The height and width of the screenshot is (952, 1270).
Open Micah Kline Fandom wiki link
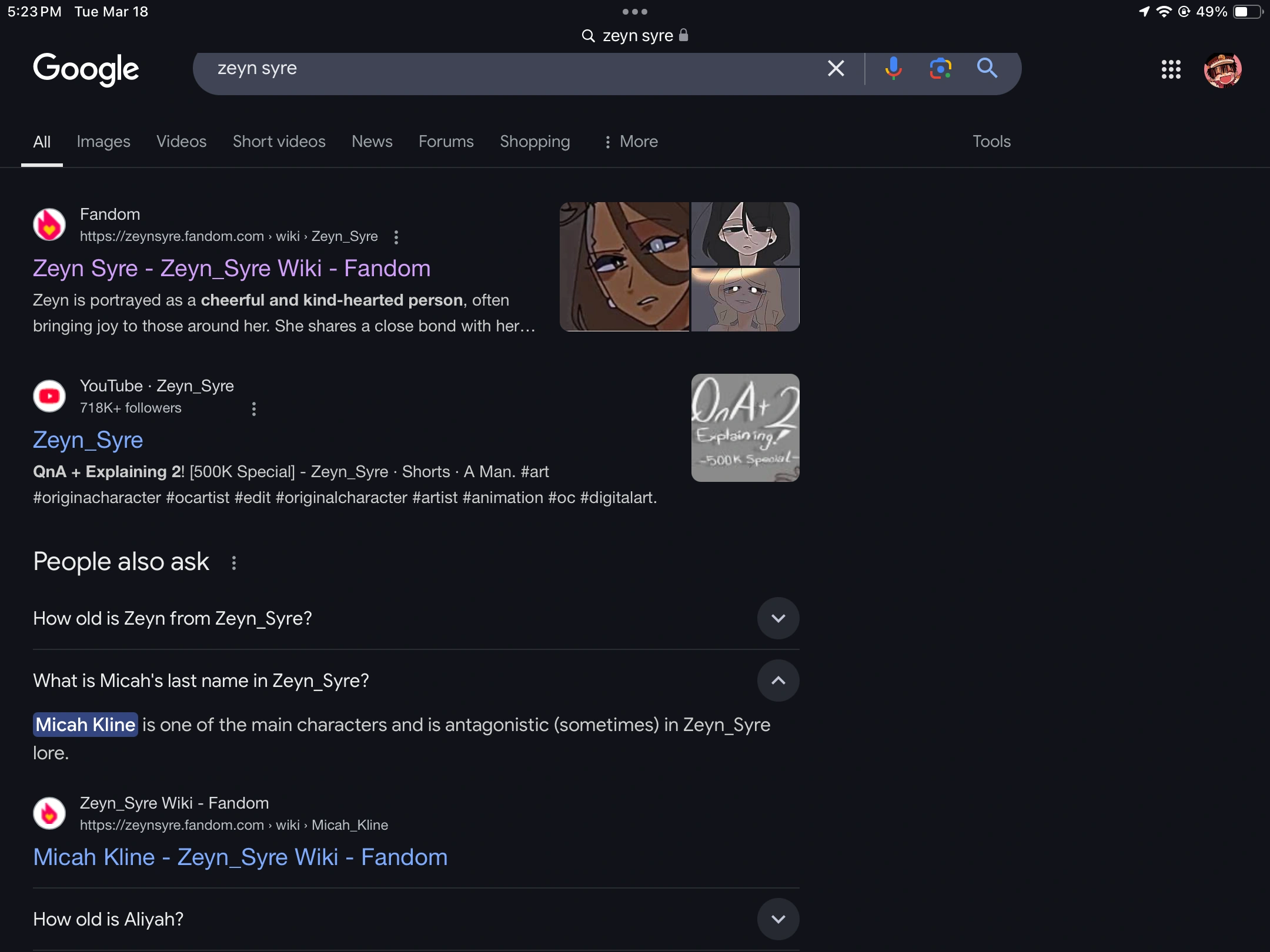click(240, 857)
